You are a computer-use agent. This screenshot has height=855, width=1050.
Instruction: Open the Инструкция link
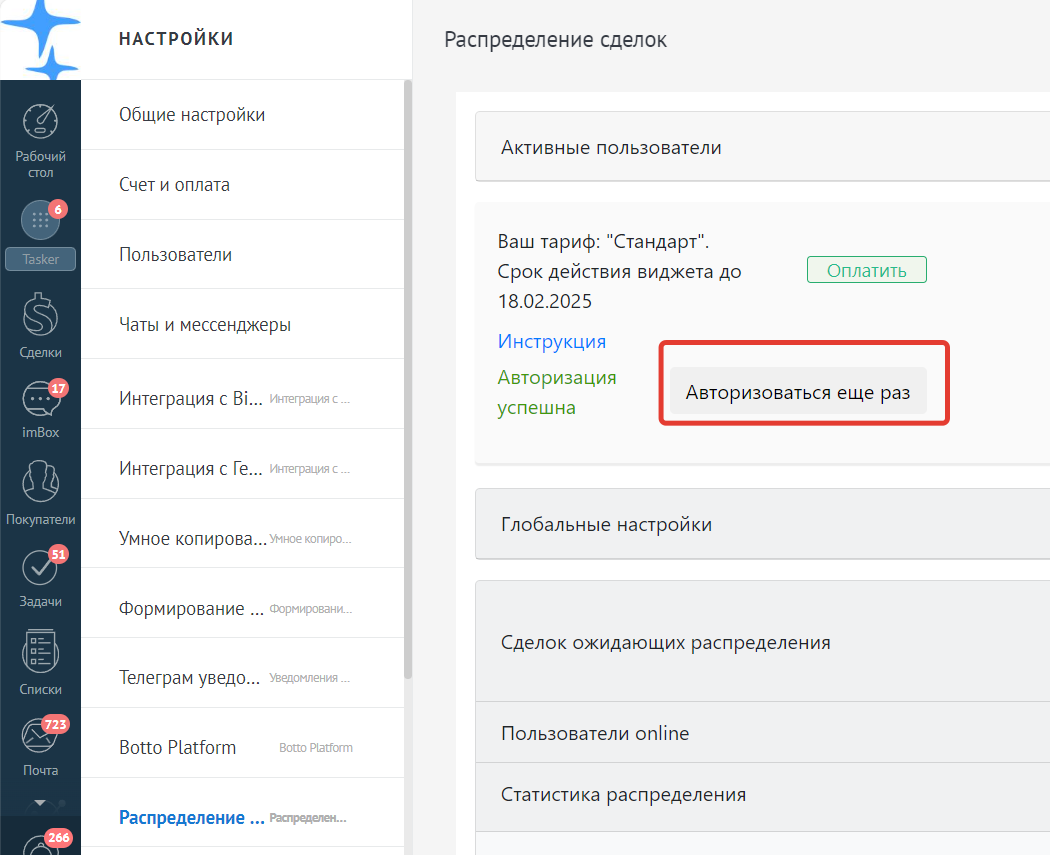(x=552, y=341)
